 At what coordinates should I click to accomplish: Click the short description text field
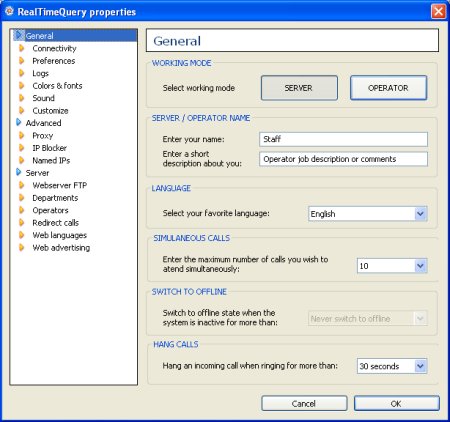tap(343, 159)
